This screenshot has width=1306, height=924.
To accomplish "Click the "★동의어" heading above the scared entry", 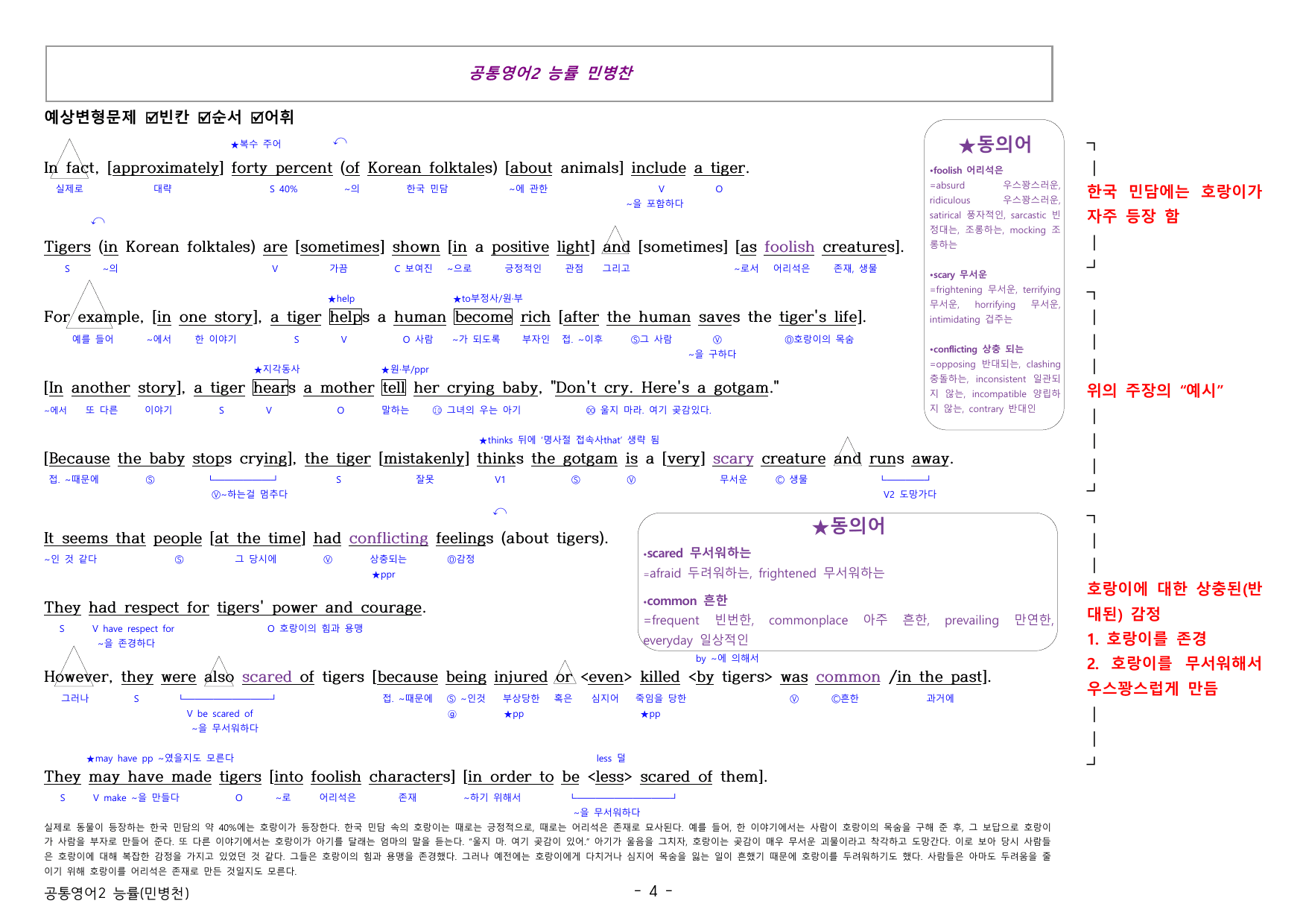I will 849,526.
